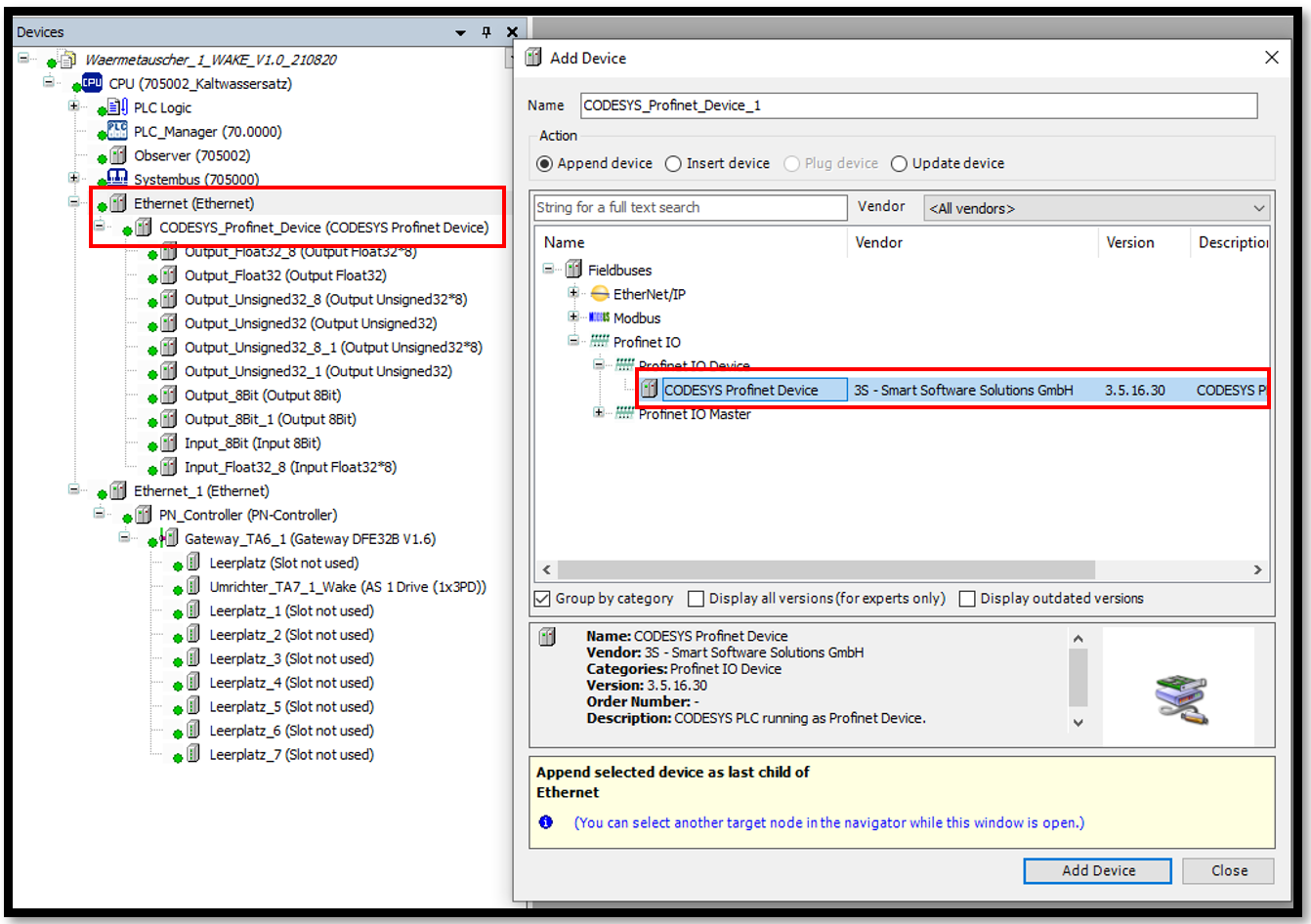Click the Add Device button

point(1097,870)
